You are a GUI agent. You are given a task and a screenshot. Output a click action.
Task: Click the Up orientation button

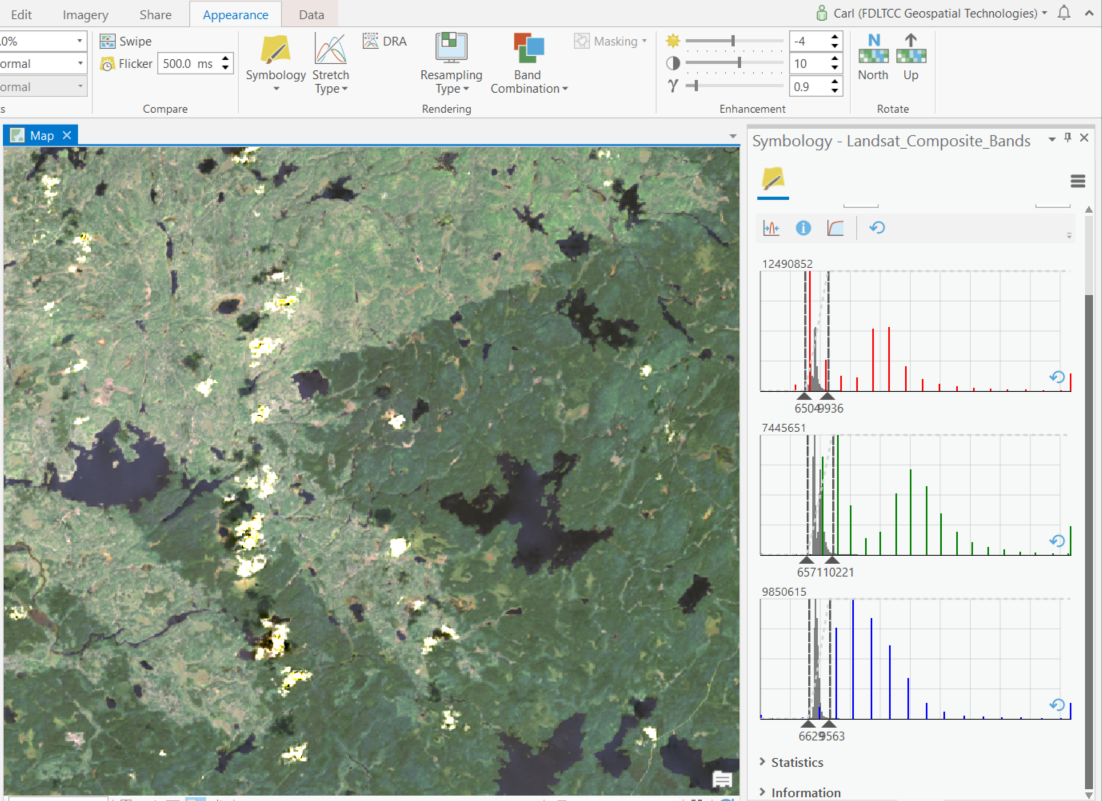[909, 58]
